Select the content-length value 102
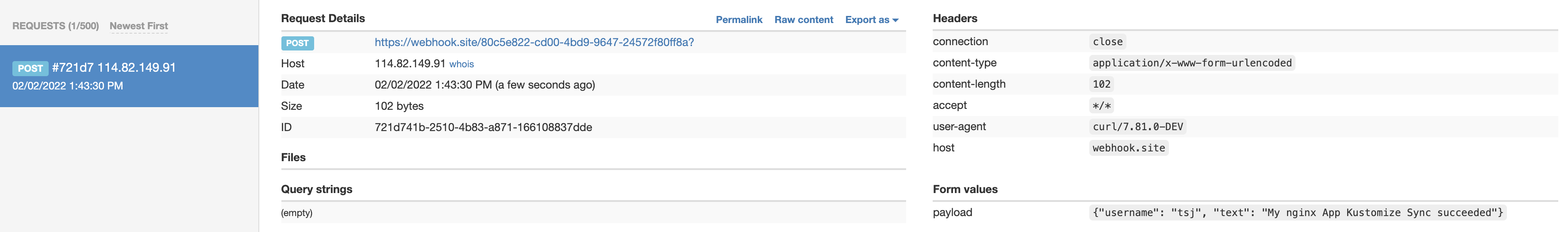The image size is (1568, 232). (1101, 84)
